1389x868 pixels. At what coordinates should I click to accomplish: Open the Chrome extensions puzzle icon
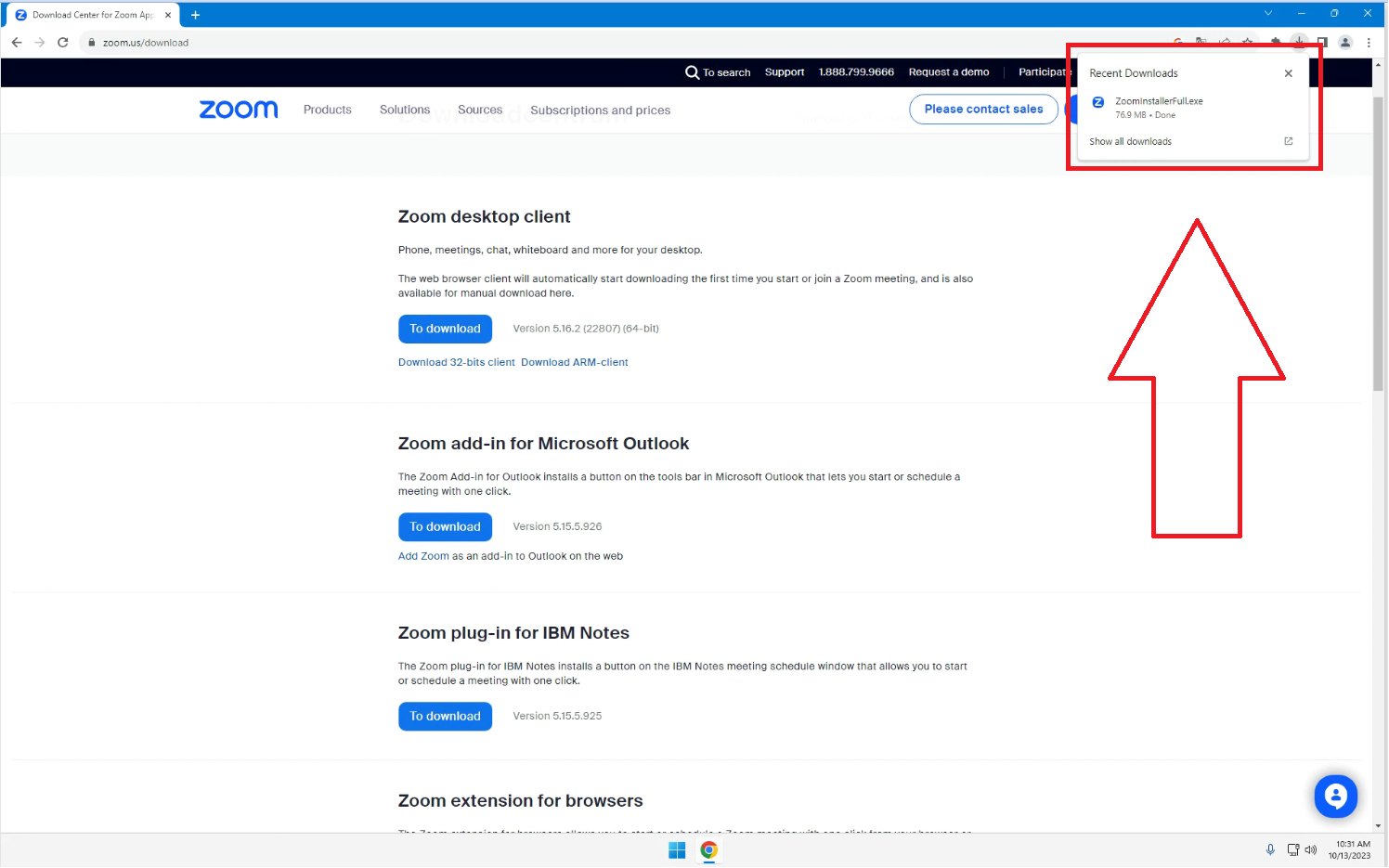(x=1276, y=43)
